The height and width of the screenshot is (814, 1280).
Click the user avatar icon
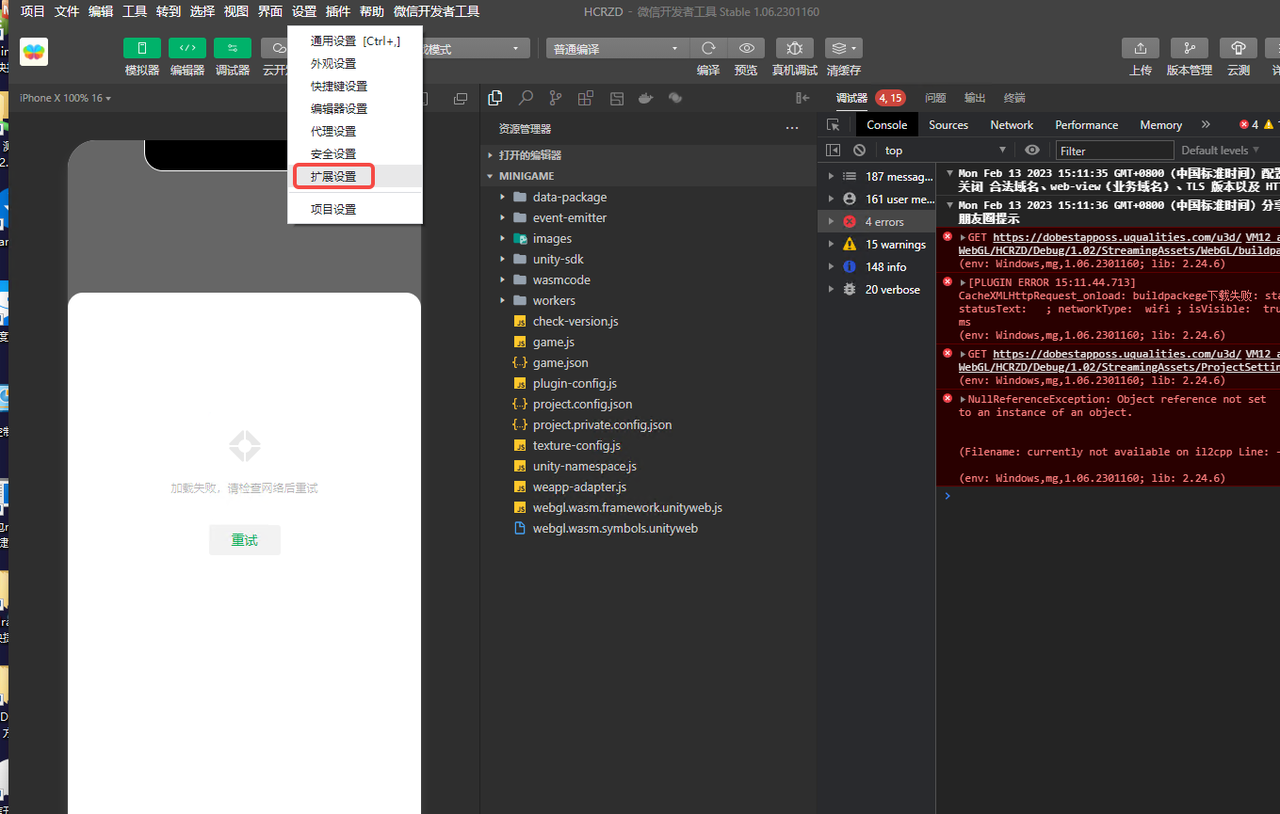click(34, 52)
